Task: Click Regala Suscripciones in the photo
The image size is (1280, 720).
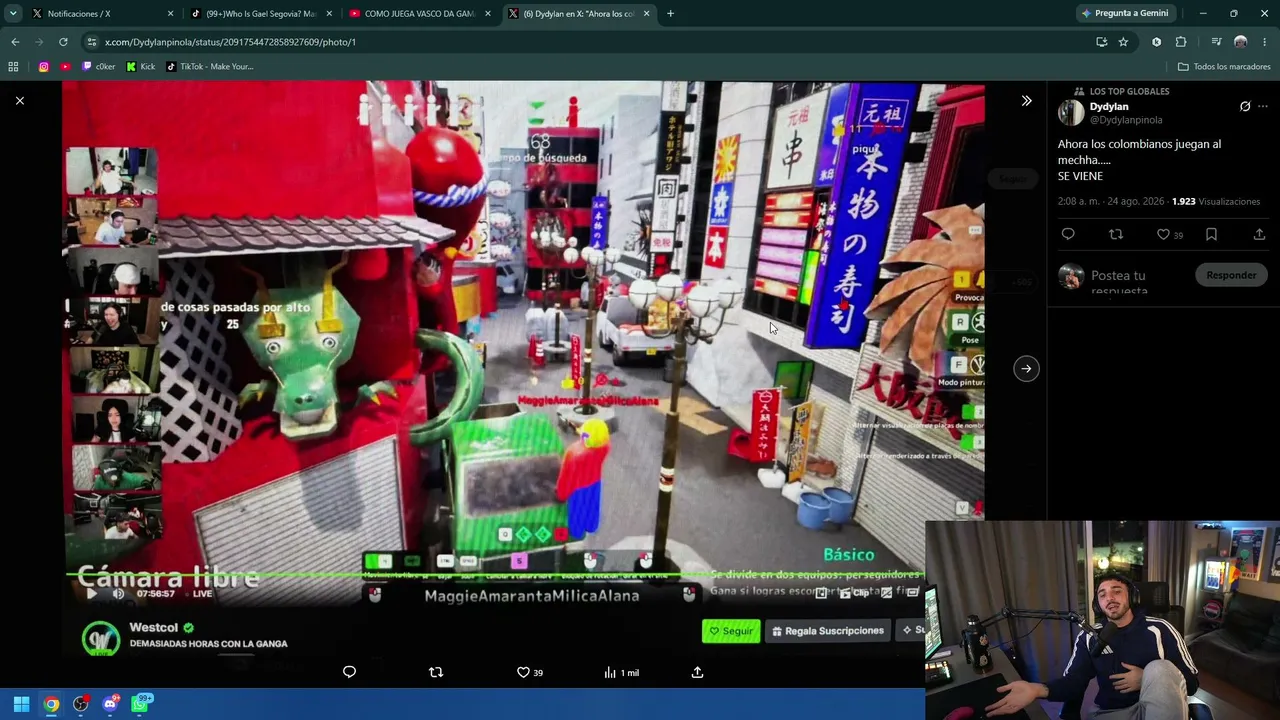Action: tap(828, 631)
